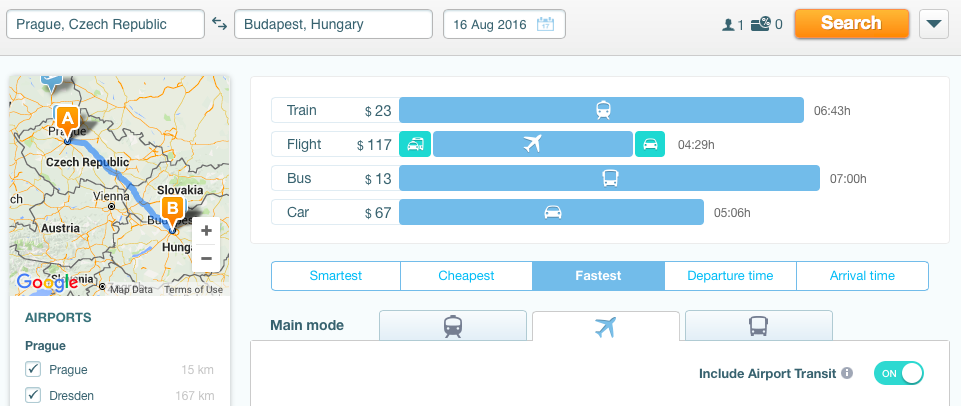Click the Budapest, Hungary destination field
Viewport: 961px width, 406px height.
(333, 25)
